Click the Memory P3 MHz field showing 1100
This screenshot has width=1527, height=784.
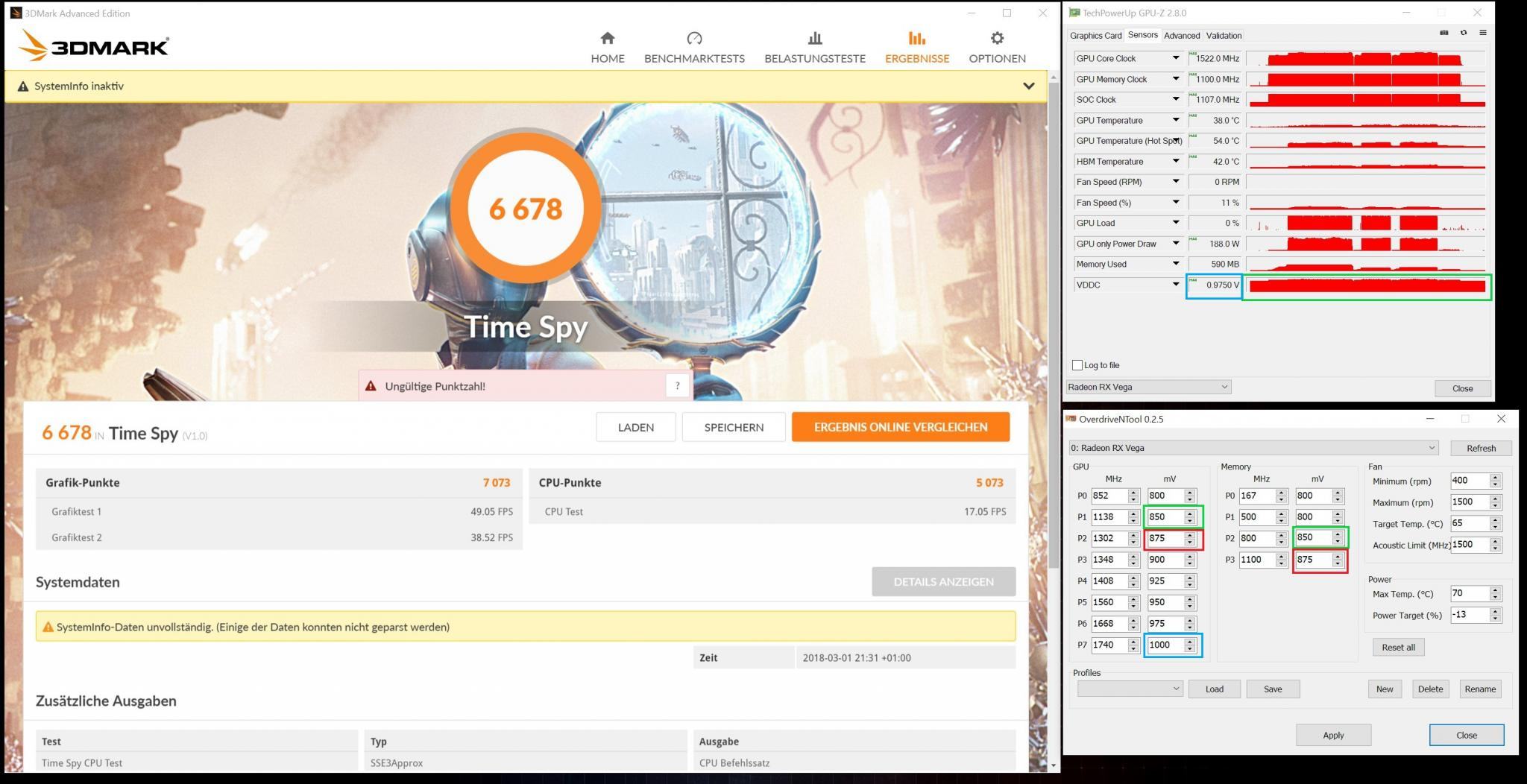1256,560
